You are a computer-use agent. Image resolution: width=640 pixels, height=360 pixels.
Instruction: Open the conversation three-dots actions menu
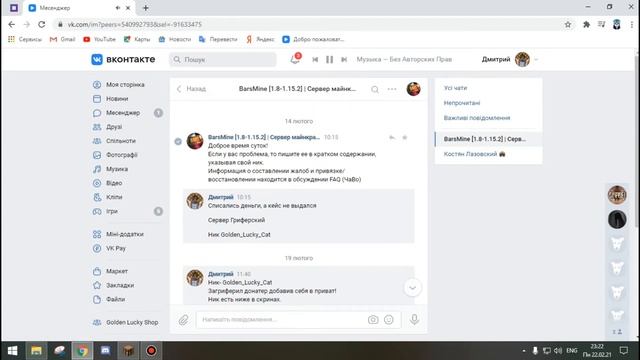click(392, 89)
